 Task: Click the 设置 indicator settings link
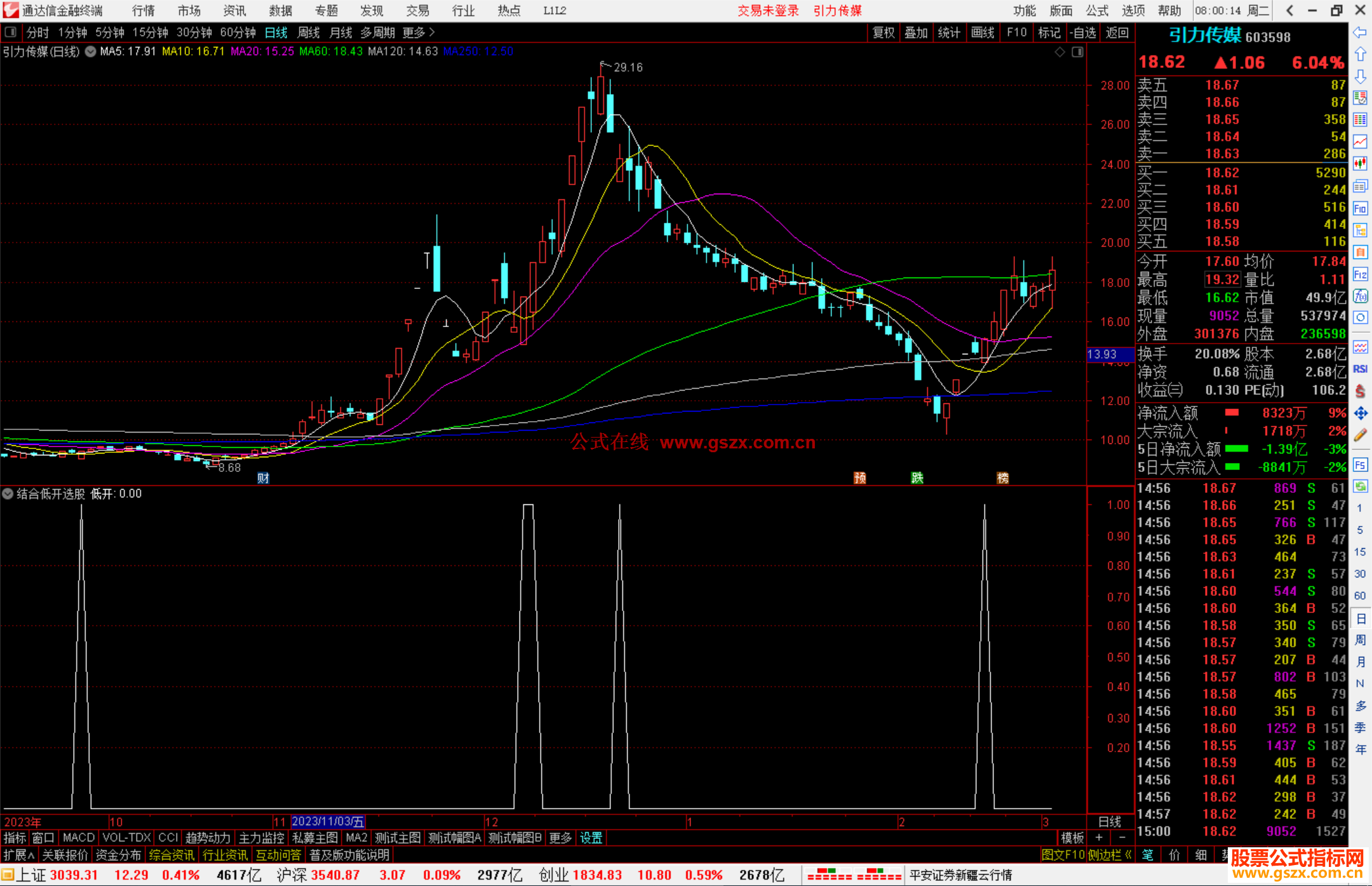pos(591,838)
